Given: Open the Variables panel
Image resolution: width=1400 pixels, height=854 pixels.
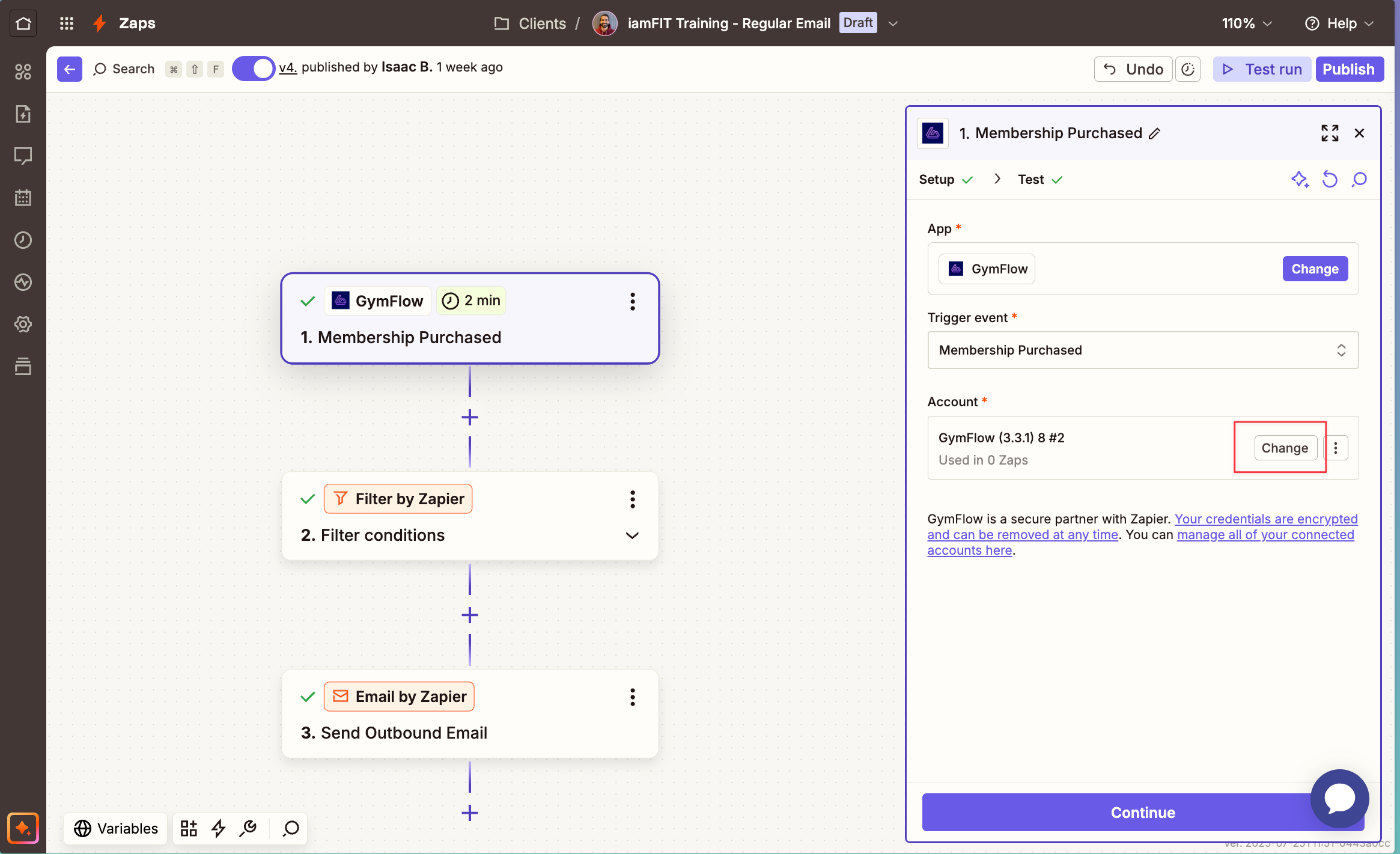Looking at the screenshot, I should pos(116,828).
